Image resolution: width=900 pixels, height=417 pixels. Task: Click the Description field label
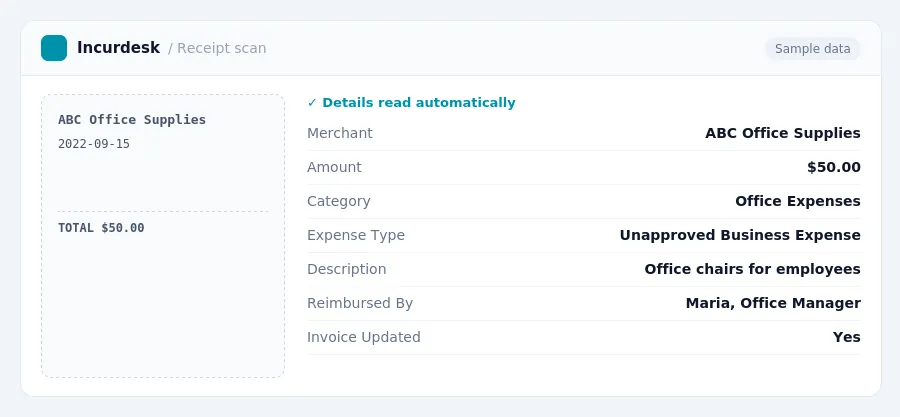click(347, 269)
